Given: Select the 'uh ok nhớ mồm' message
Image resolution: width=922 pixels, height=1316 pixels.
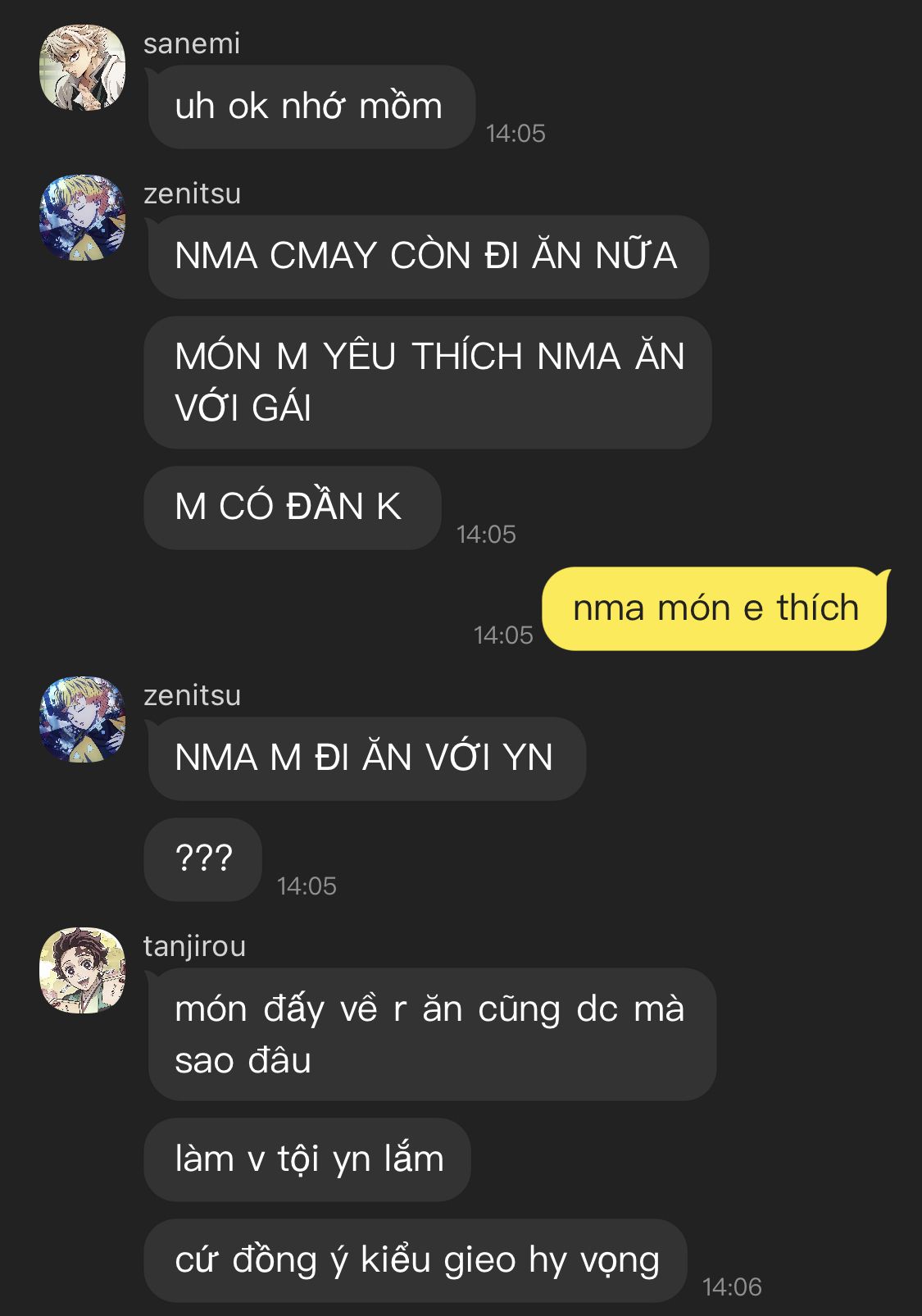Looking at the screenshot, I should [311, 107].
